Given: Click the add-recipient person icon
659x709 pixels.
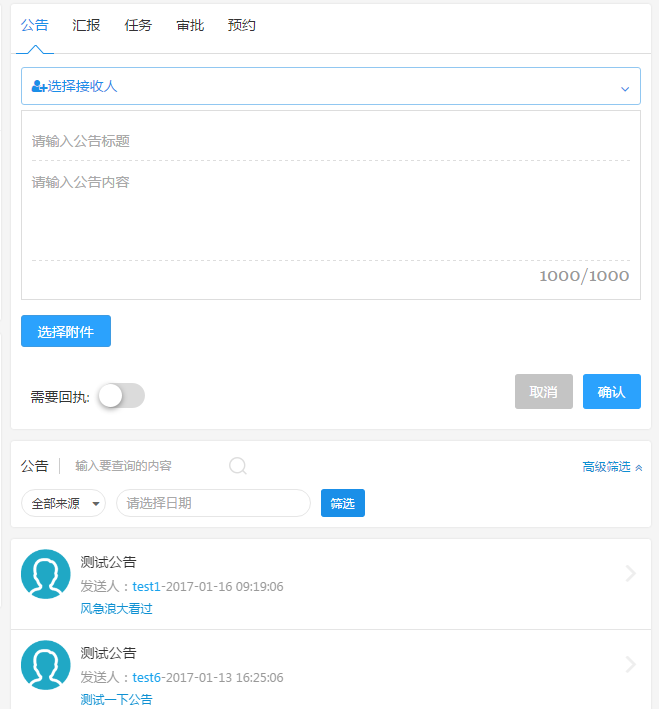Looking at the screenshot, I should (39, 86).
